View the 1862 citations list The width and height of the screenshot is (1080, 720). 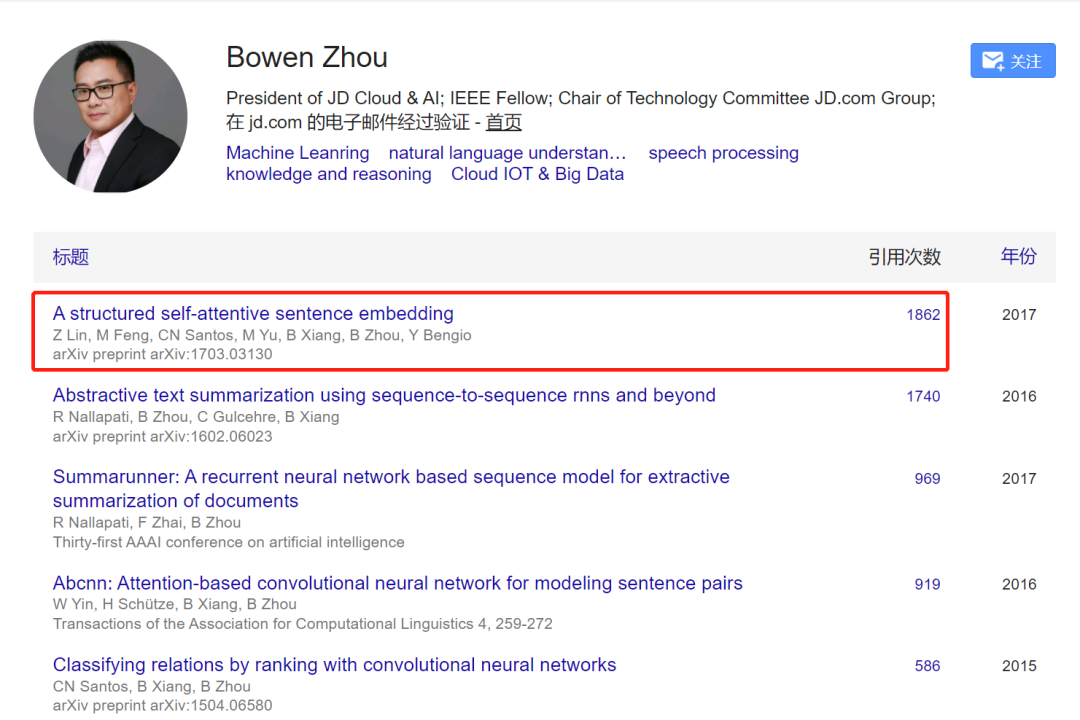tap(923, 315)
